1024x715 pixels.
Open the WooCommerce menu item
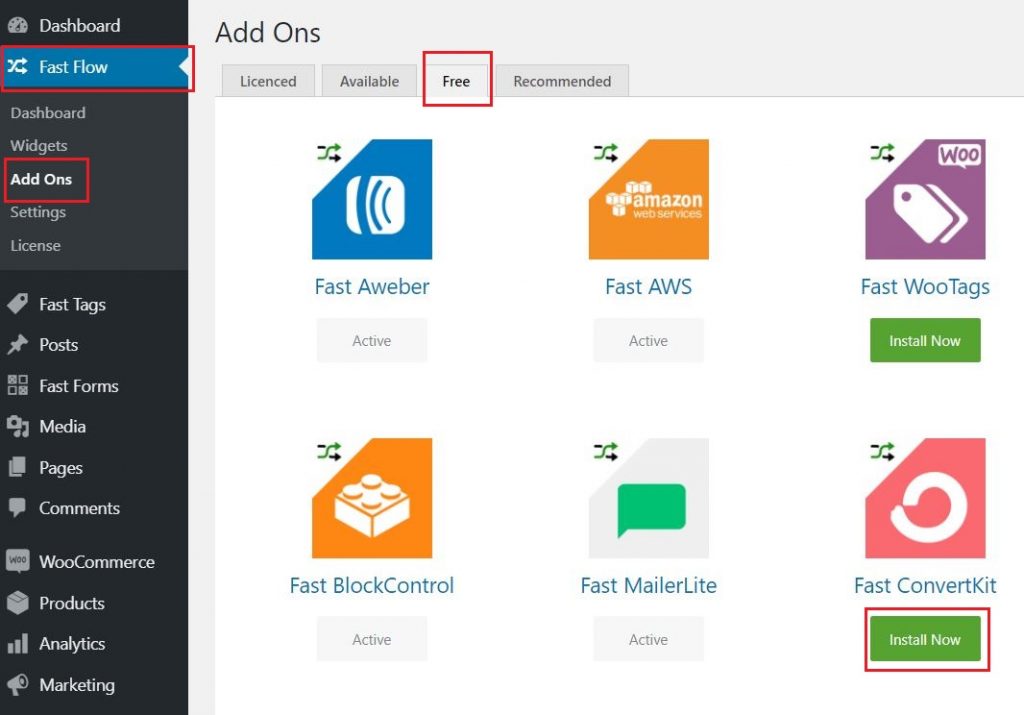point(94,562)
